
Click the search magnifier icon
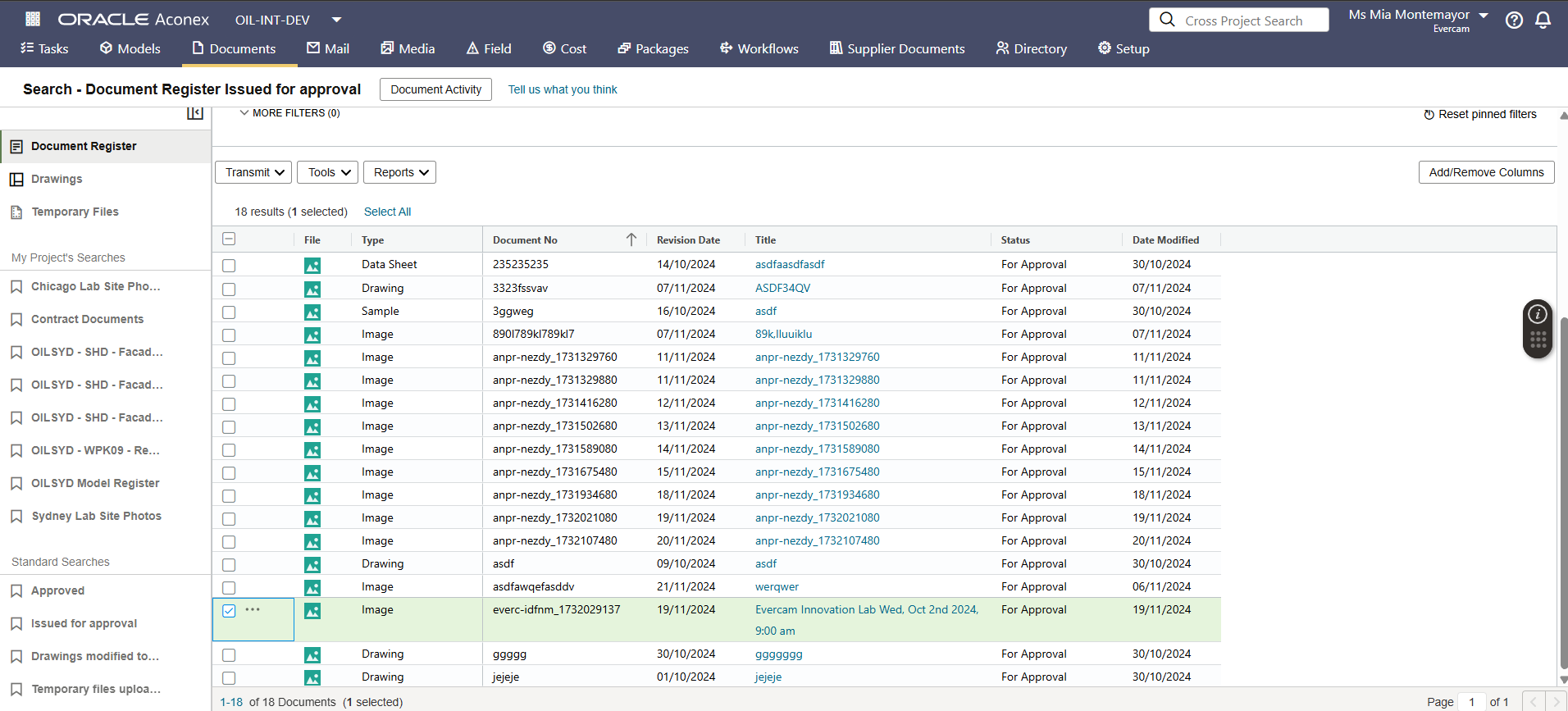1167,20
